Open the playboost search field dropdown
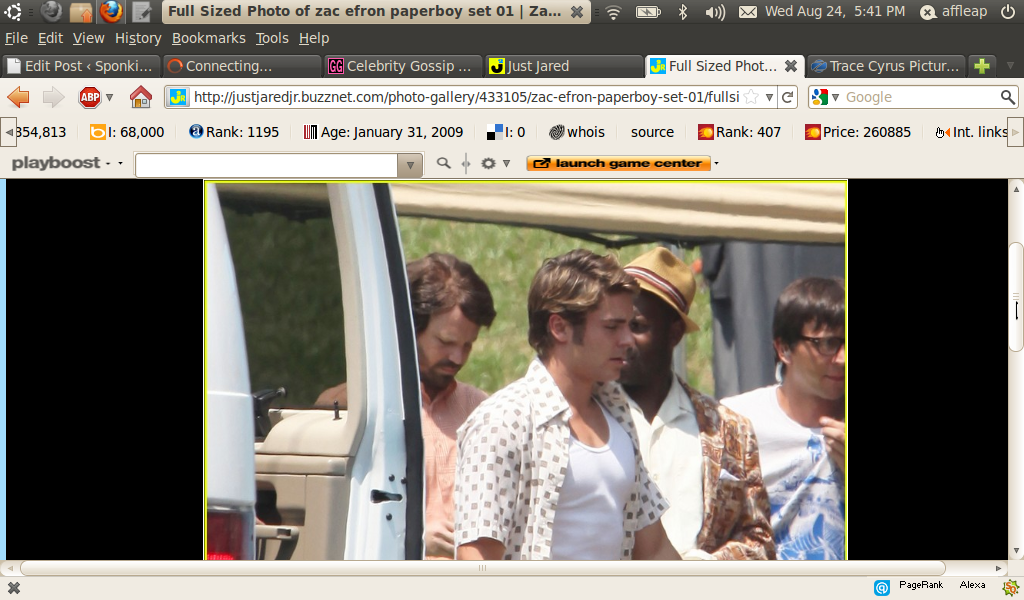This screenshot has height=600, width=1024. 410,165
